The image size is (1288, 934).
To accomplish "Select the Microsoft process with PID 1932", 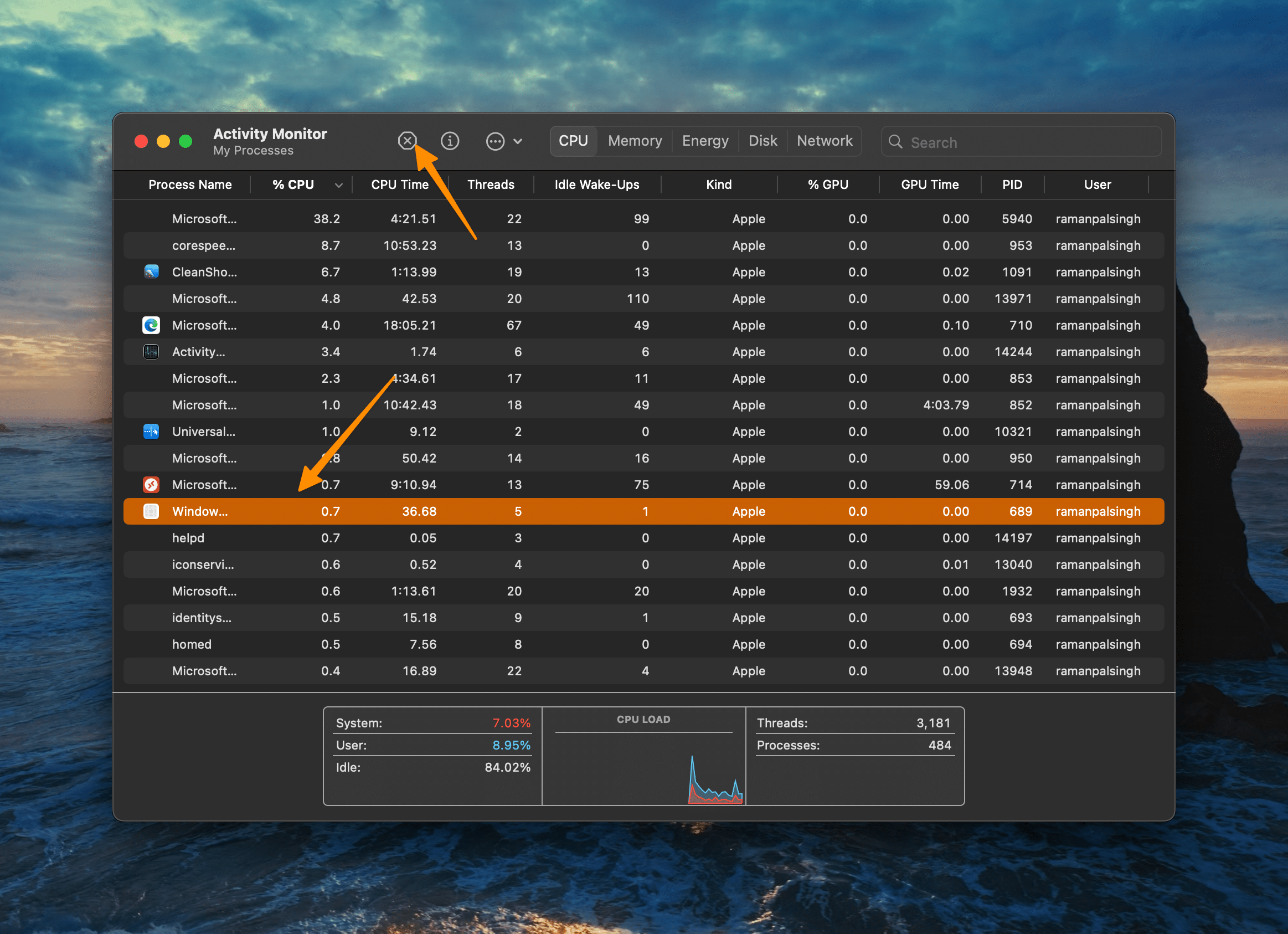I will click(643, 591).
